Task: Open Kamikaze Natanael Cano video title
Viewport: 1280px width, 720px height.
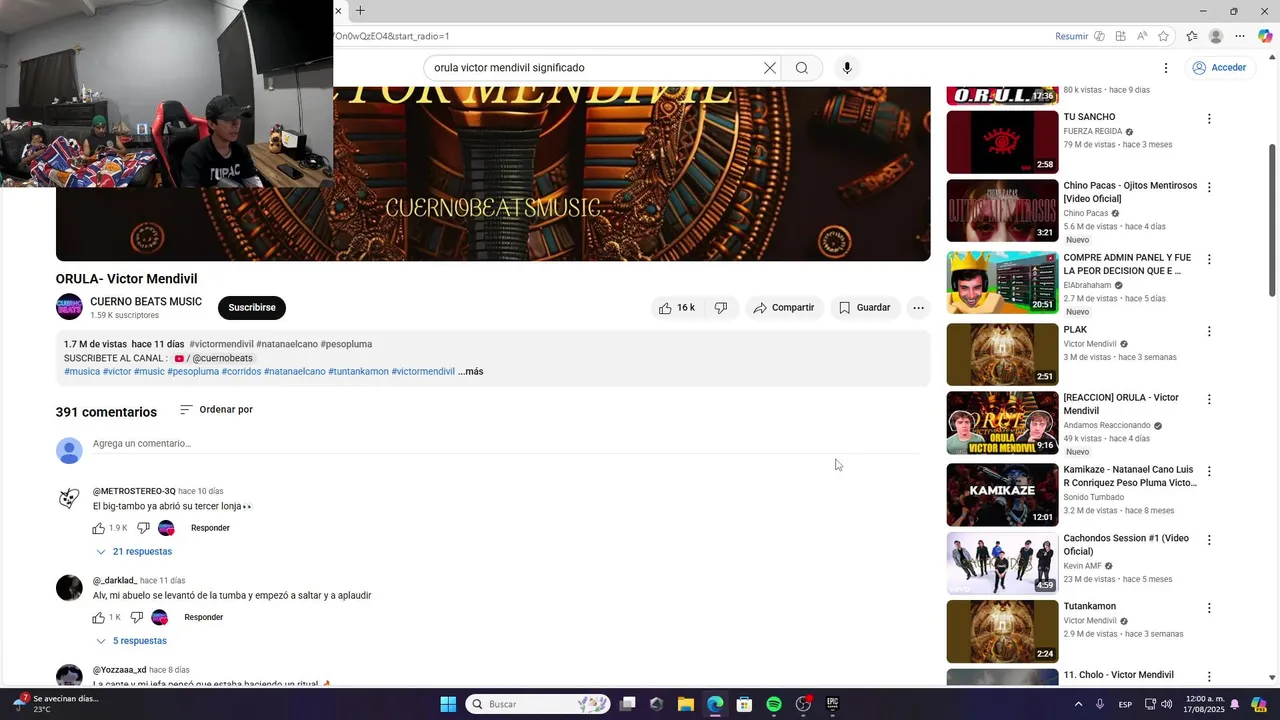Action: click(x=1129, y=476)
